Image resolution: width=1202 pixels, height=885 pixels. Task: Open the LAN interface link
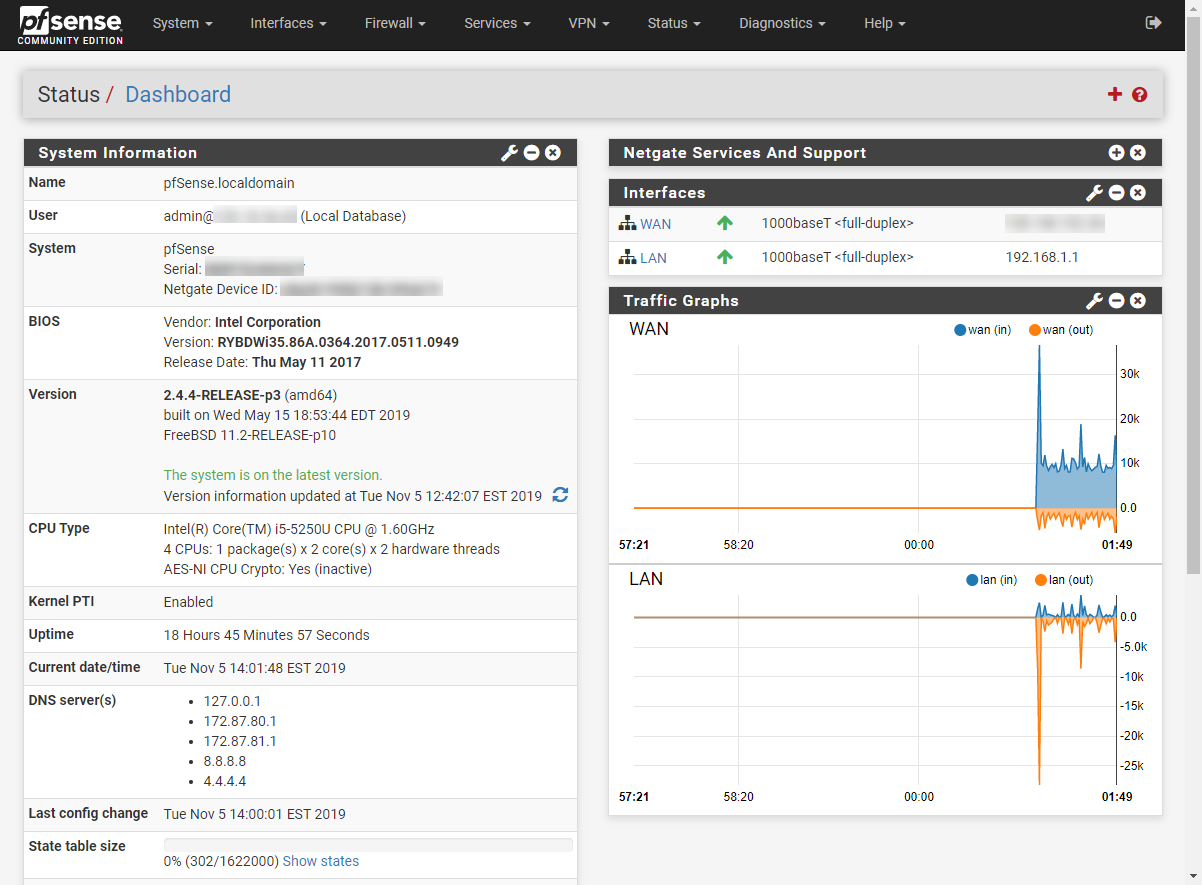click(x=653, y=257)
